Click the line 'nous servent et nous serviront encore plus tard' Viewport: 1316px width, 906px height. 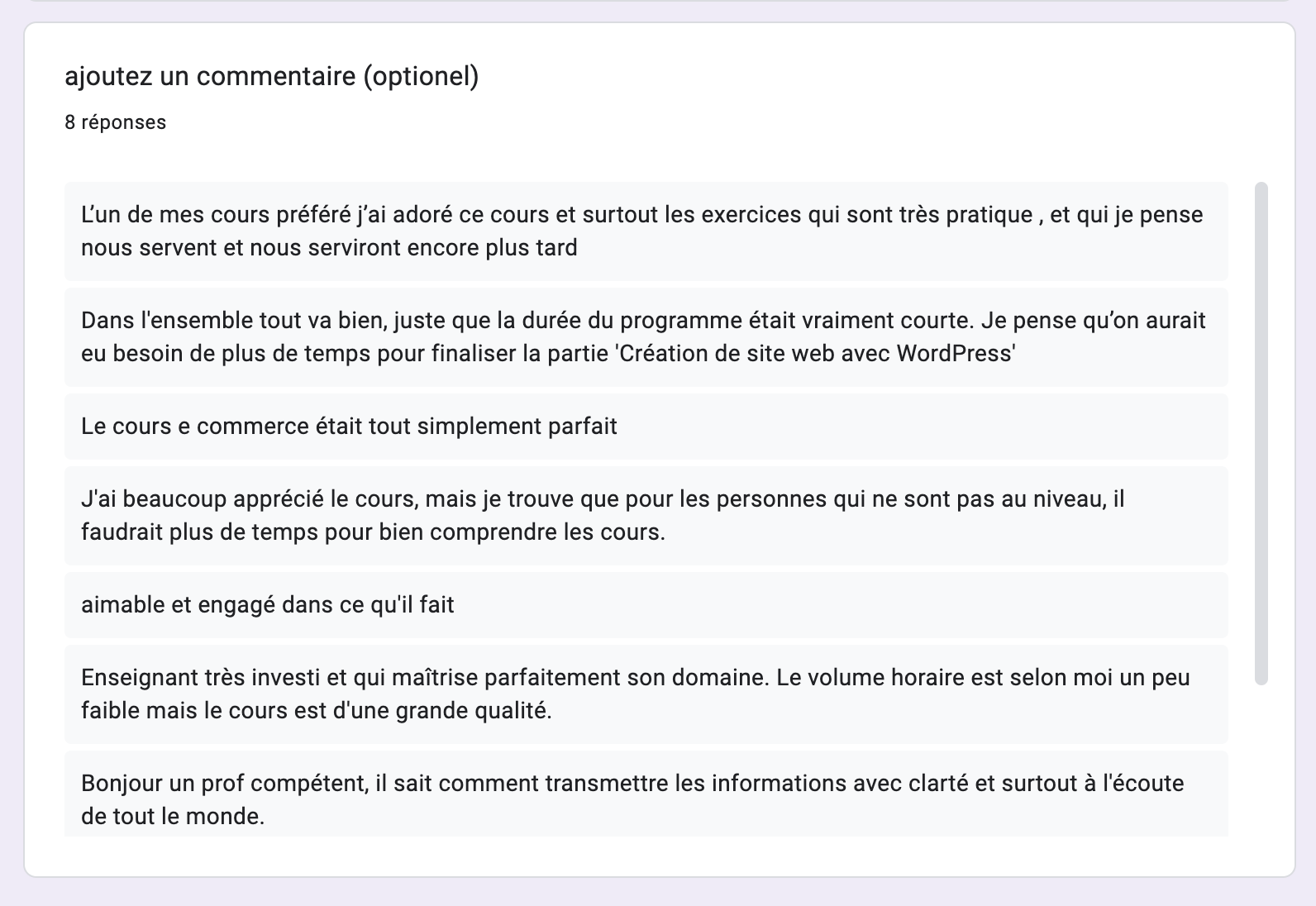point(329,248)
